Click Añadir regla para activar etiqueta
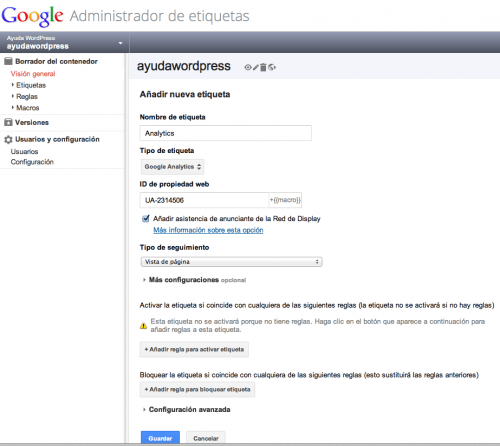 194,350
